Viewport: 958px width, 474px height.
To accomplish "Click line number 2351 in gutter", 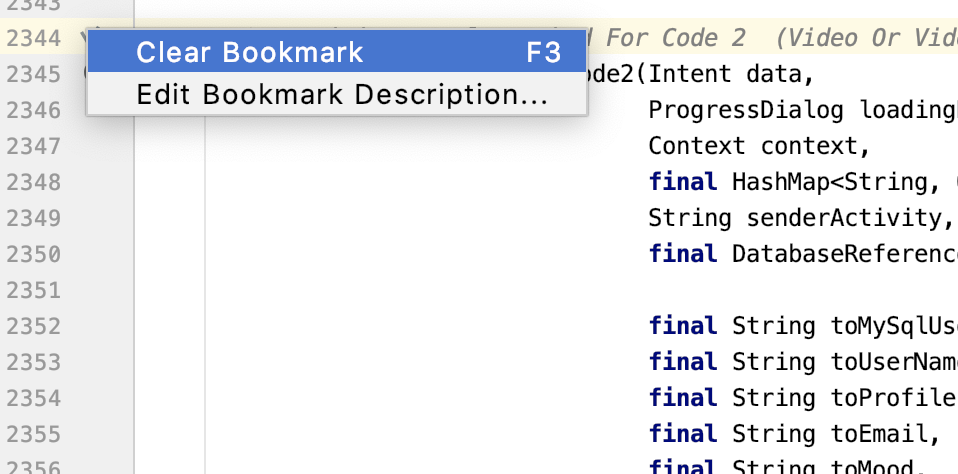I will [35, 290].
